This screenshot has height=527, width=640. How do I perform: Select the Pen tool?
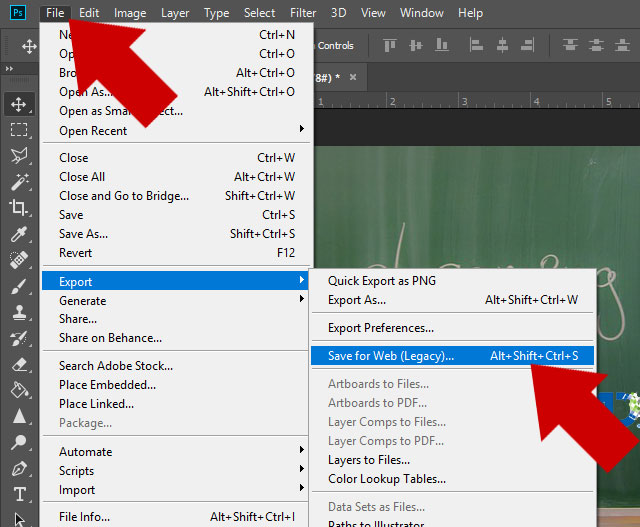[x=19, y=469]
